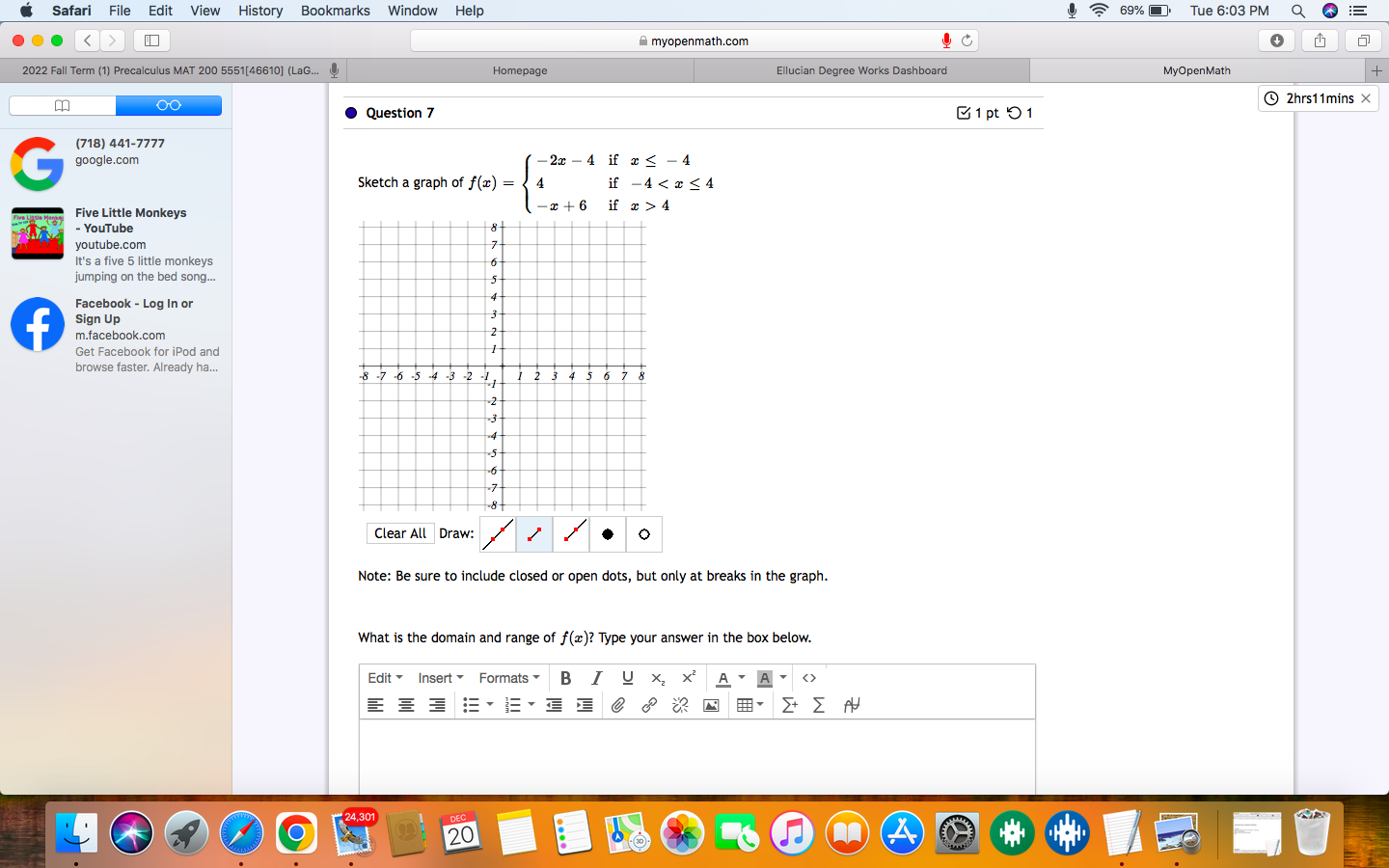The image size is (1389, 868).
Task: Switch to the Ellucian Degree Works Dashboard tab
Action: point(861,69)
